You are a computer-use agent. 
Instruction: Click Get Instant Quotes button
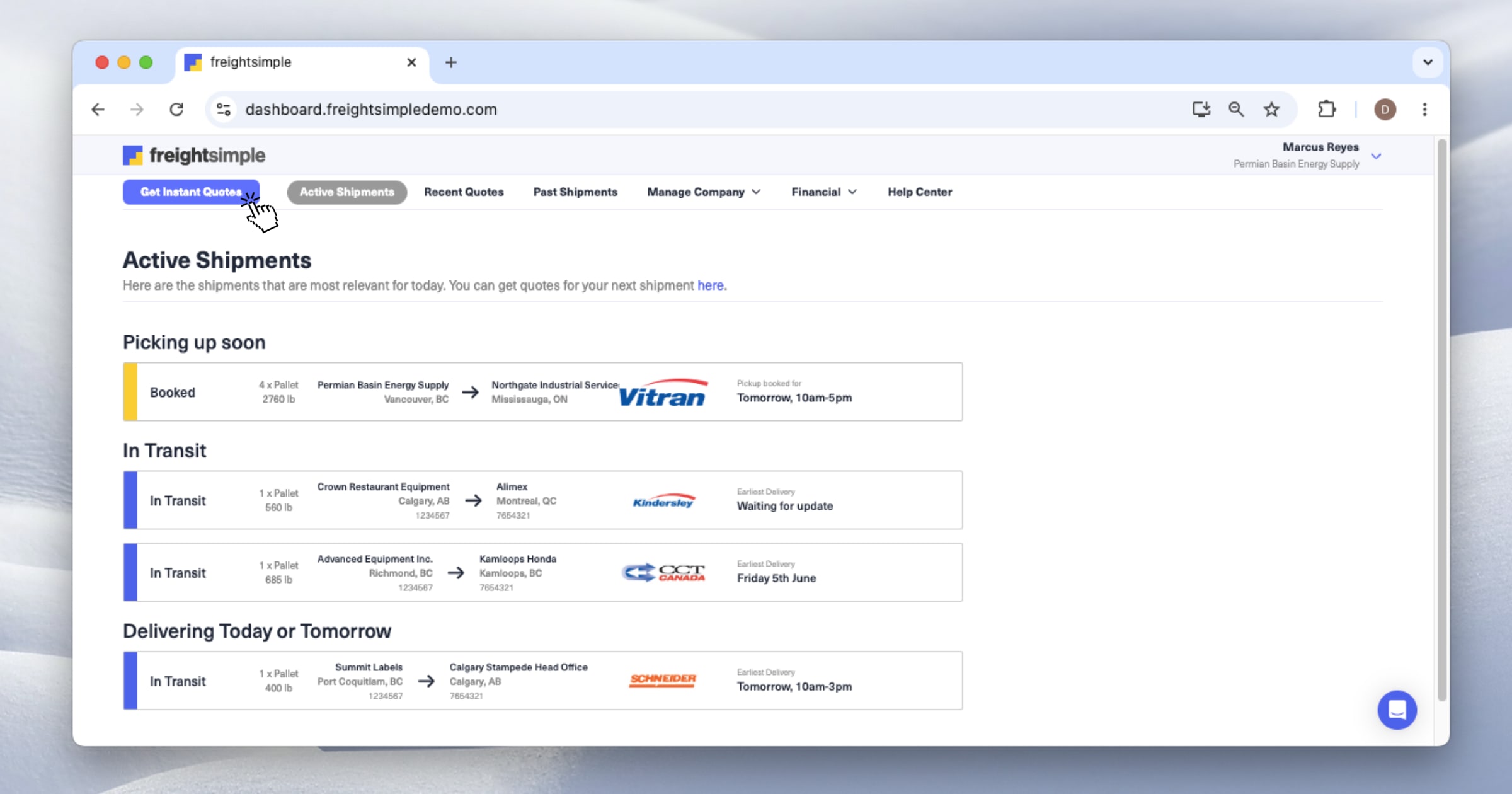click(191, 192)
